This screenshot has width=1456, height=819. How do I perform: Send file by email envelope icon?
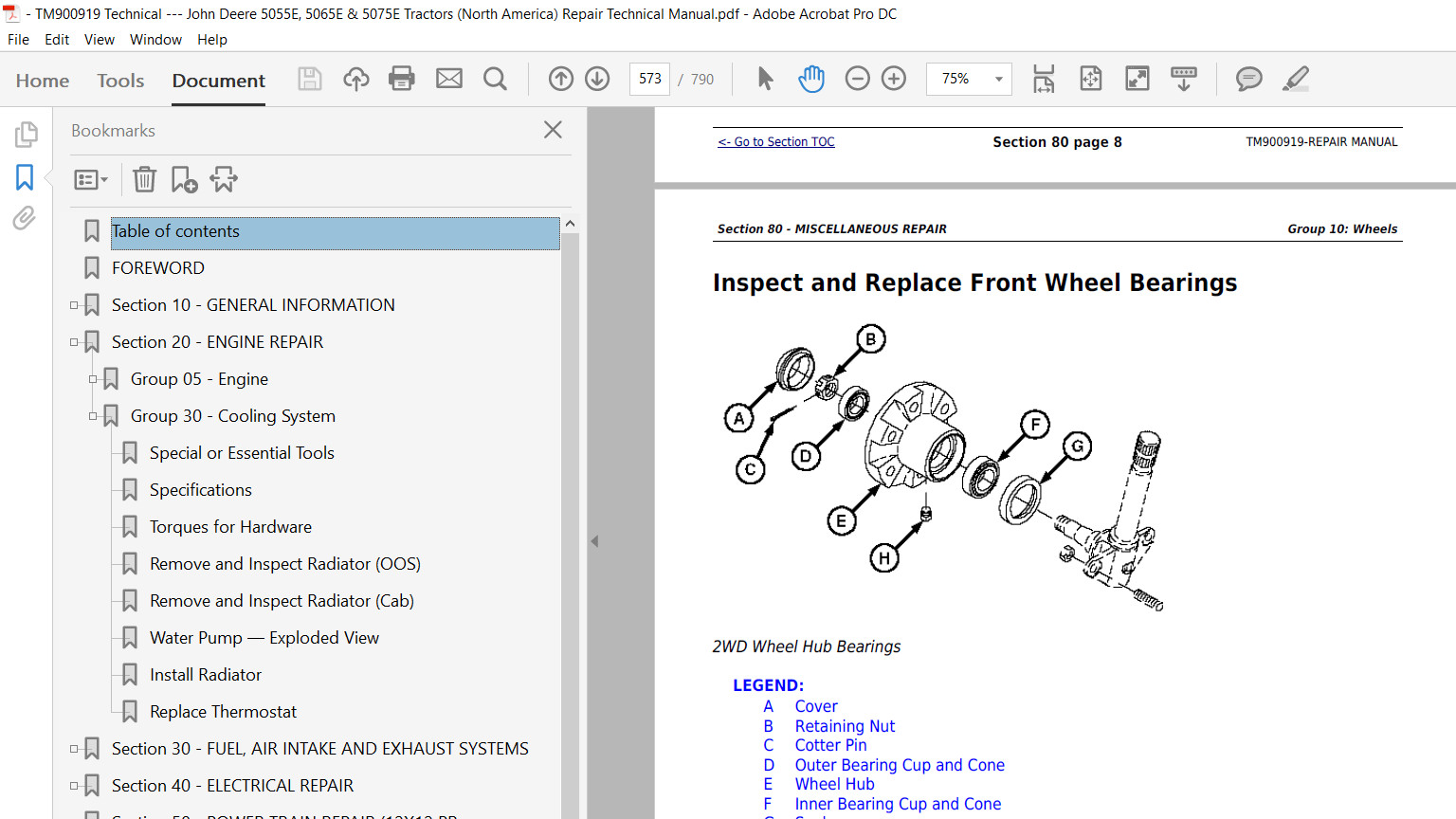pos(449,79)
